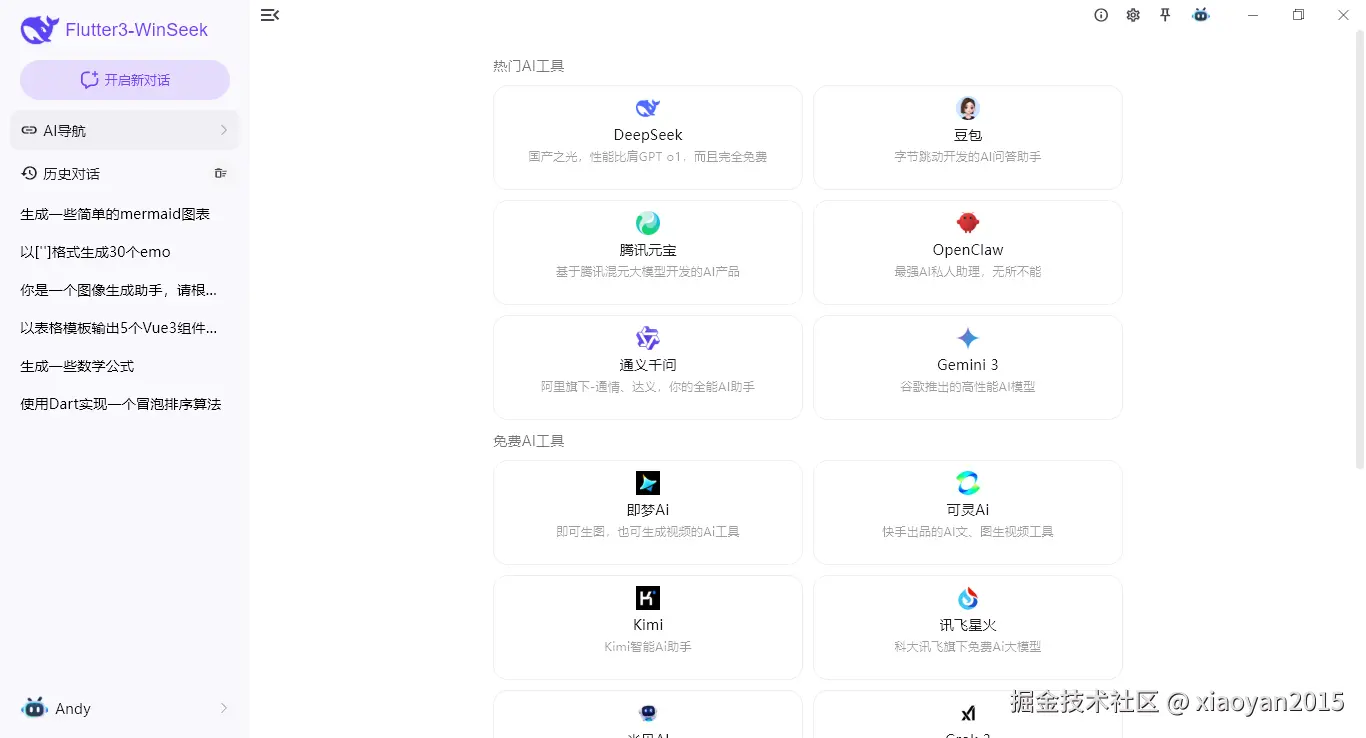Click the 即梦Ai tool icon

[x=647, y=482]
